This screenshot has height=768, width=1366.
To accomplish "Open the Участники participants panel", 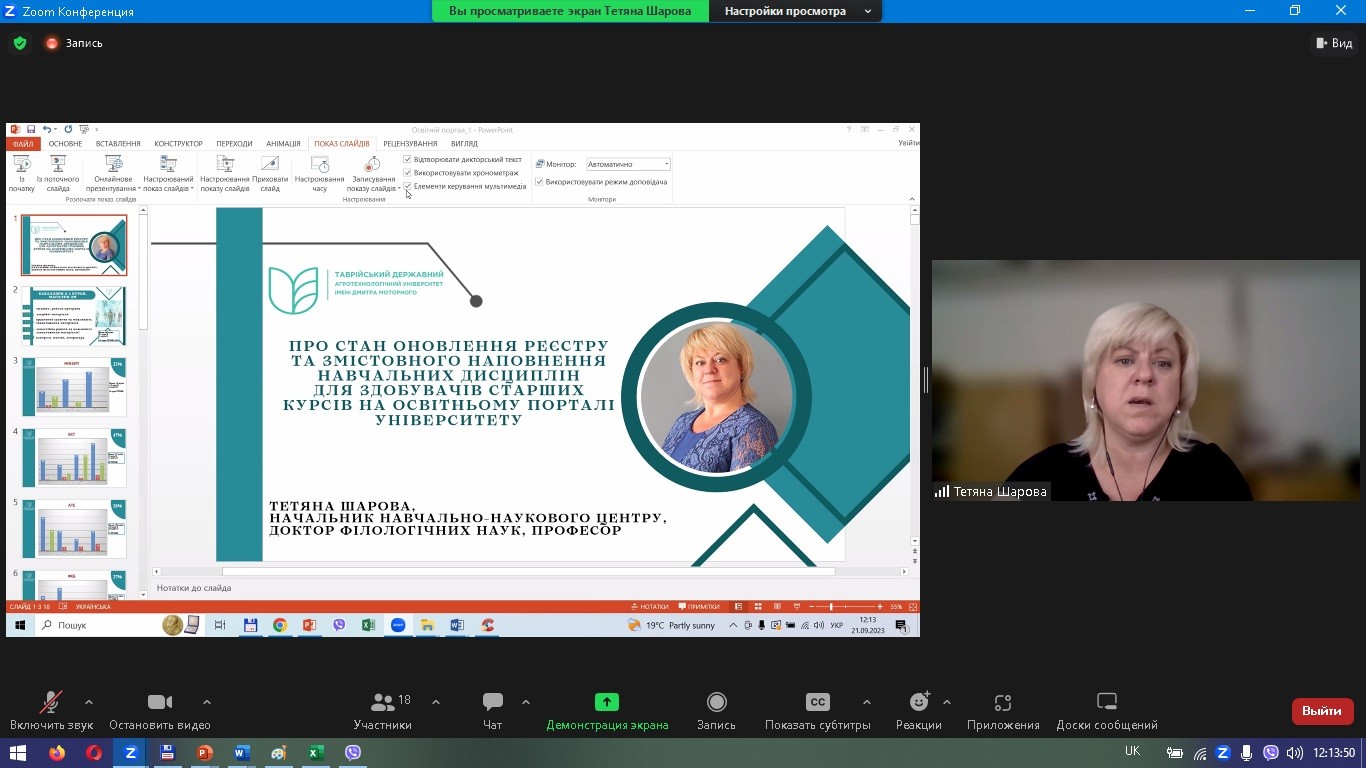I will pos(382,710).
